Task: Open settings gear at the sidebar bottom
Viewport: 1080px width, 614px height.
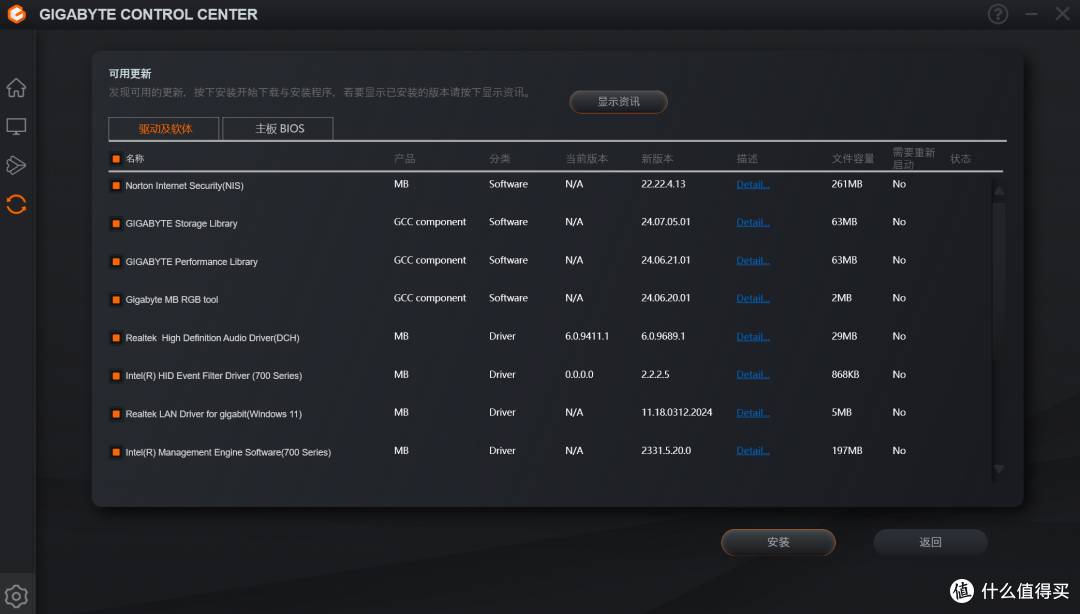Action: coord(17,596)
